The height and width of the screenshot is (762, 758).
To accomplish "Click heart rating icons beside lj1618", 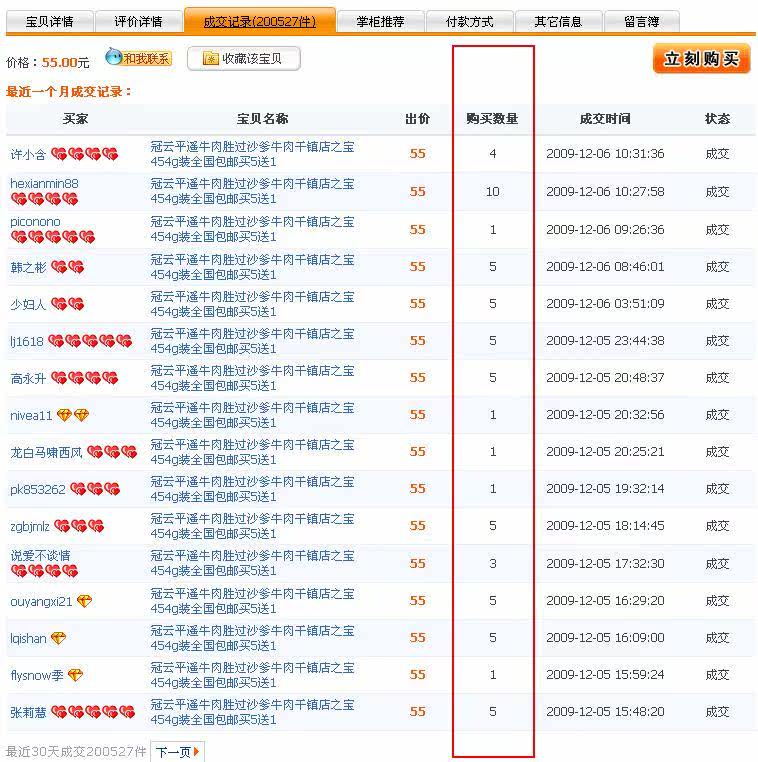I will pyautogui.click(x=90, y=341).
